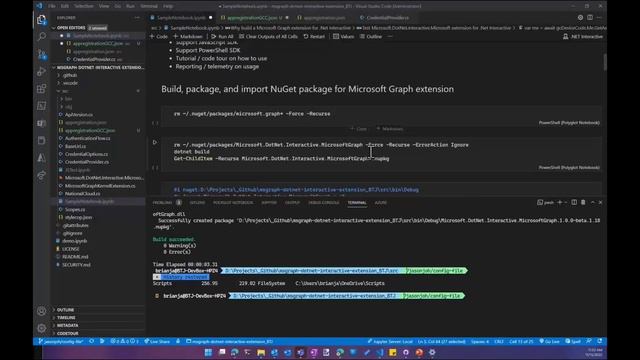This screenshot has height=360, width=640.
Task: Open demo.ipynb in the explorer
Action: pos(74,241)
